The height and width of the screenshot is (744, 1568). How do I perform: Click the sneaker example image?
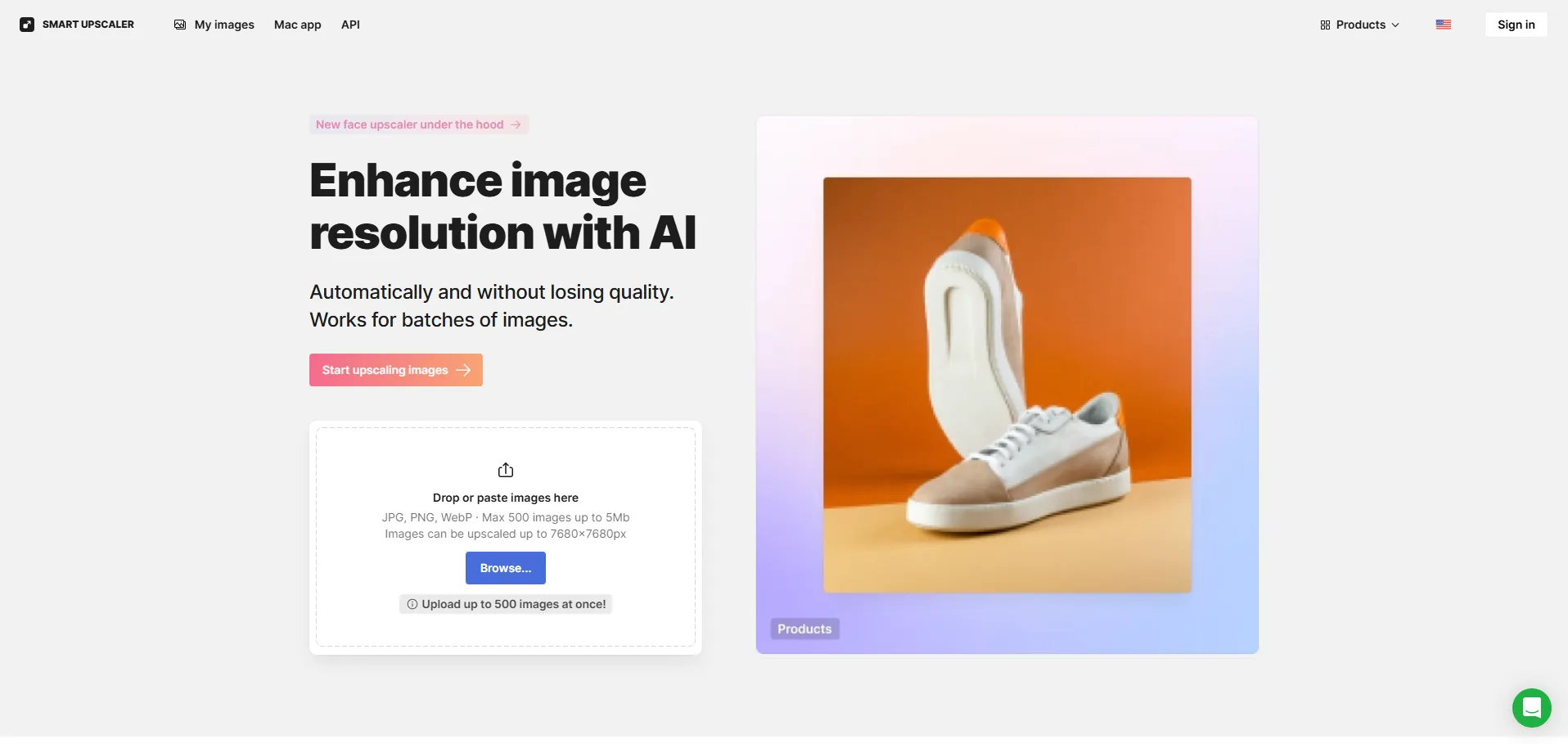click(x=1007, y=385)
